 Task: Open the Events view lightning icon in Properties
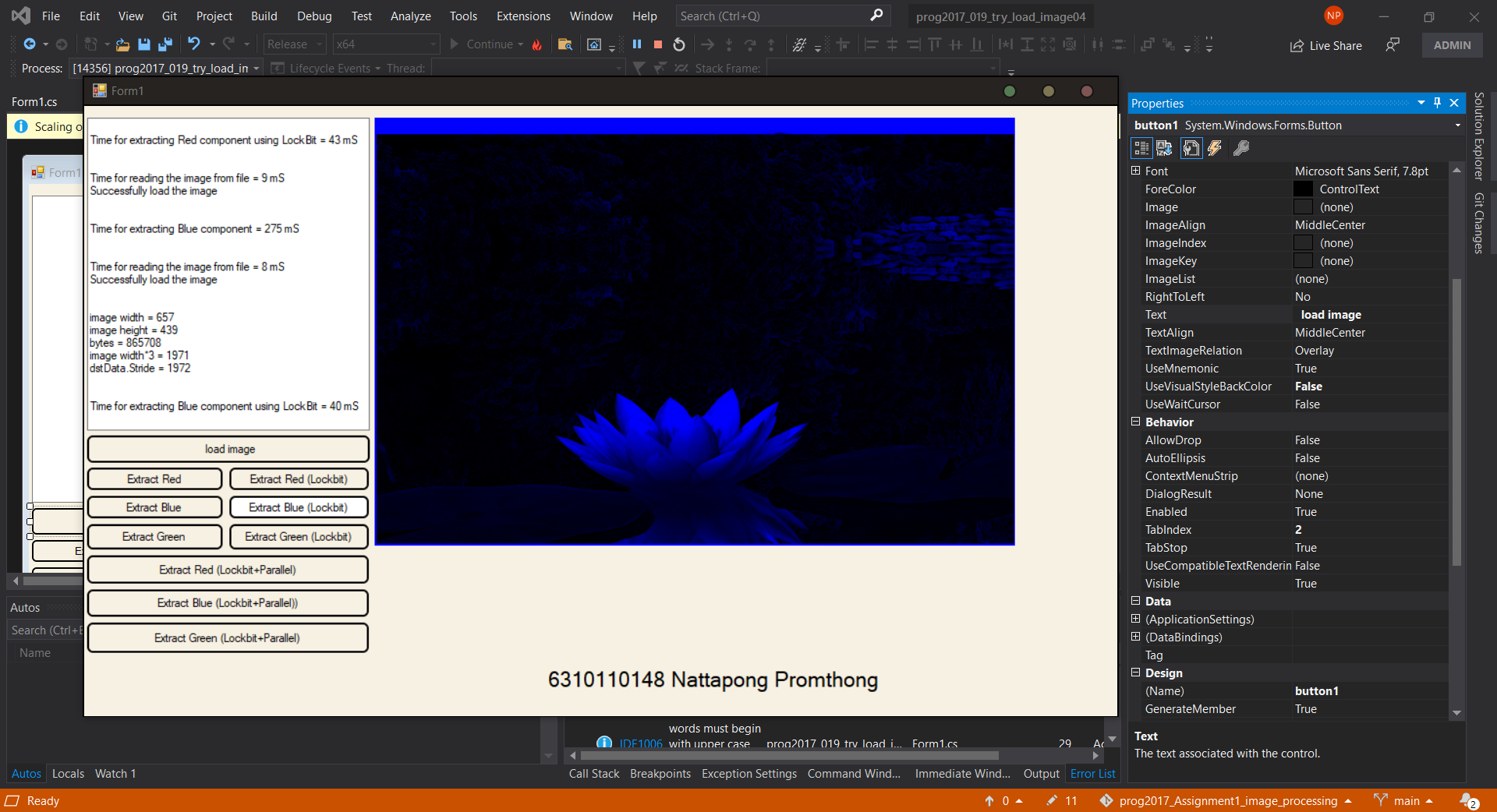pyautogui.click(x=1215, y=148)
